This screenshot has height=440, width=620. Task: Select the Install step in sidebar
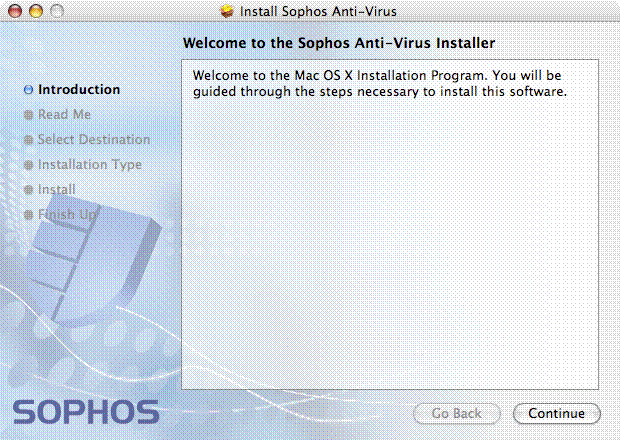(57, 189)
